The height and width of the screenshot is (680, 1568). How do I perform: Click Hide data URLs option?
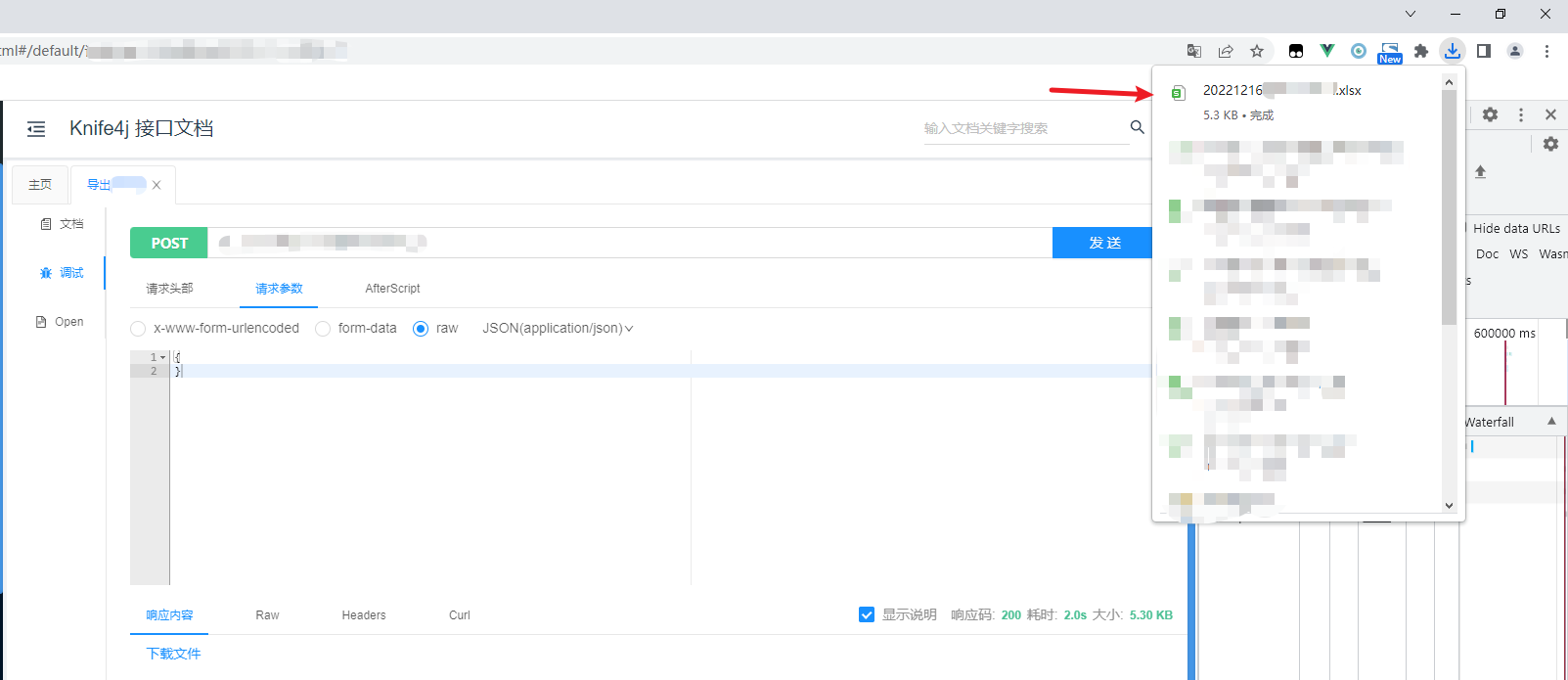[x=1516, y=228]
